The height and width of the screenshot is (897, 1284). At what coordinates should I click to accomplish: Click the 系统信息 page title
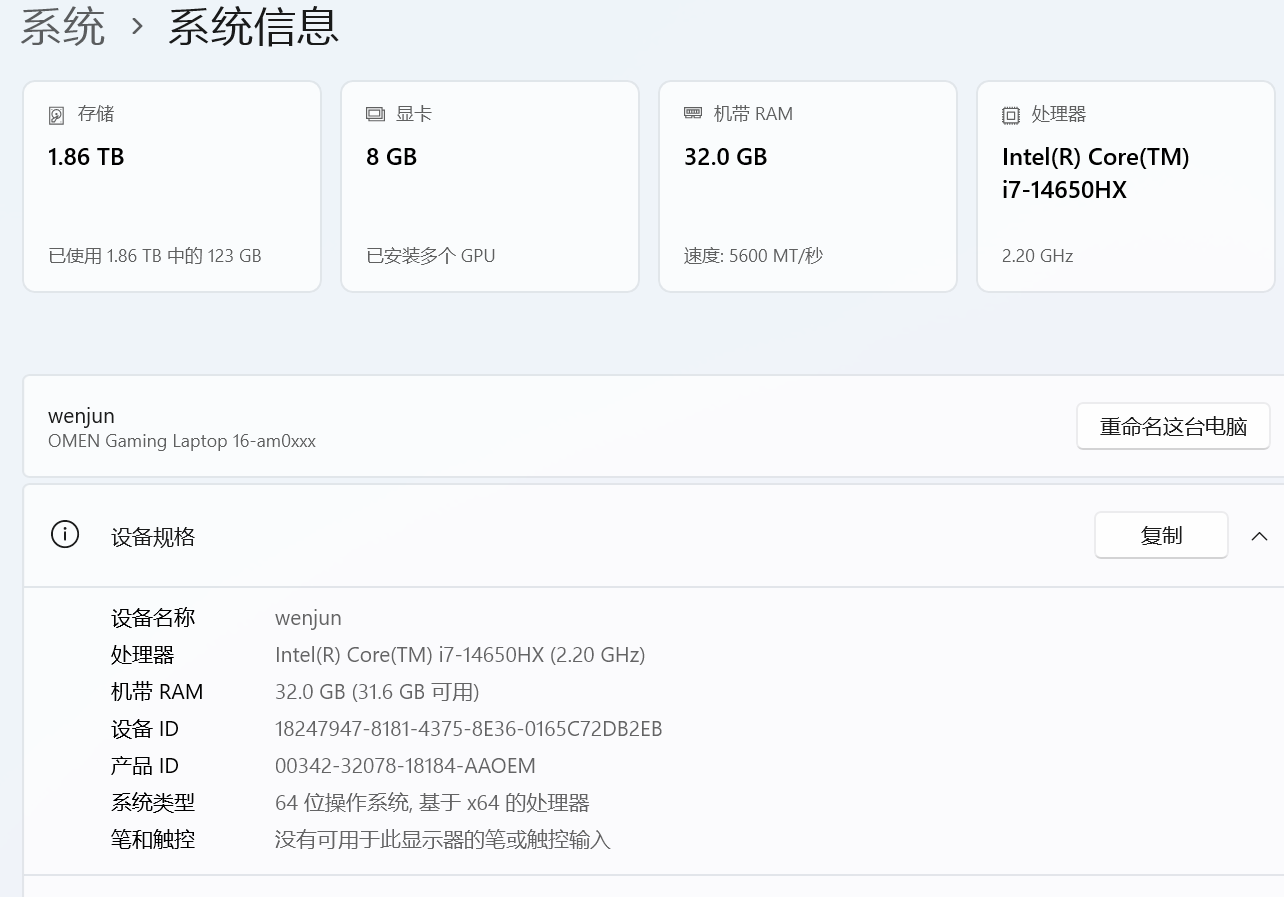point(254,27)
